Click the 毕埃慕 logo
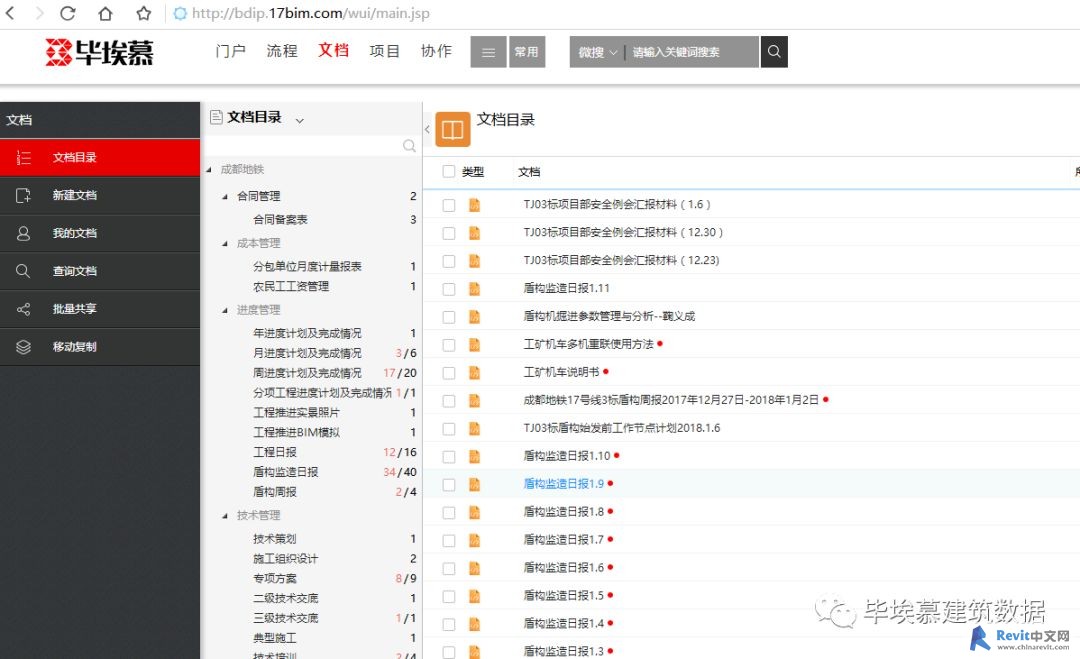The image size is (1080, 659). point(99,52)
